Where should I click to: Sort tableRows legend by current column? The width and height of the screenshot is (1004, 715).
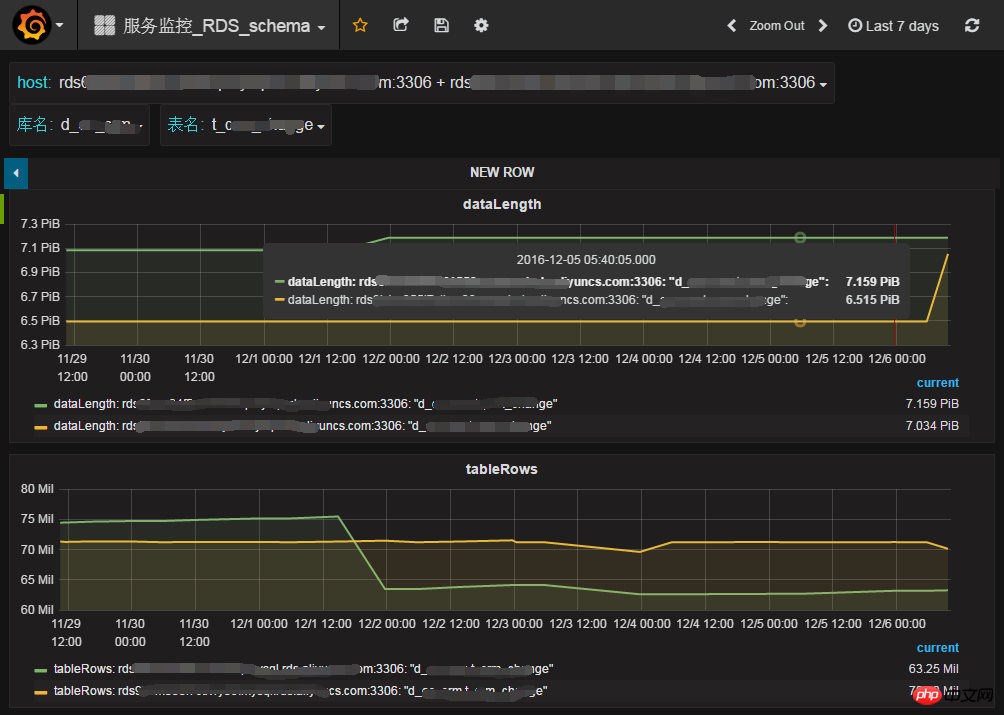[937, 648]
